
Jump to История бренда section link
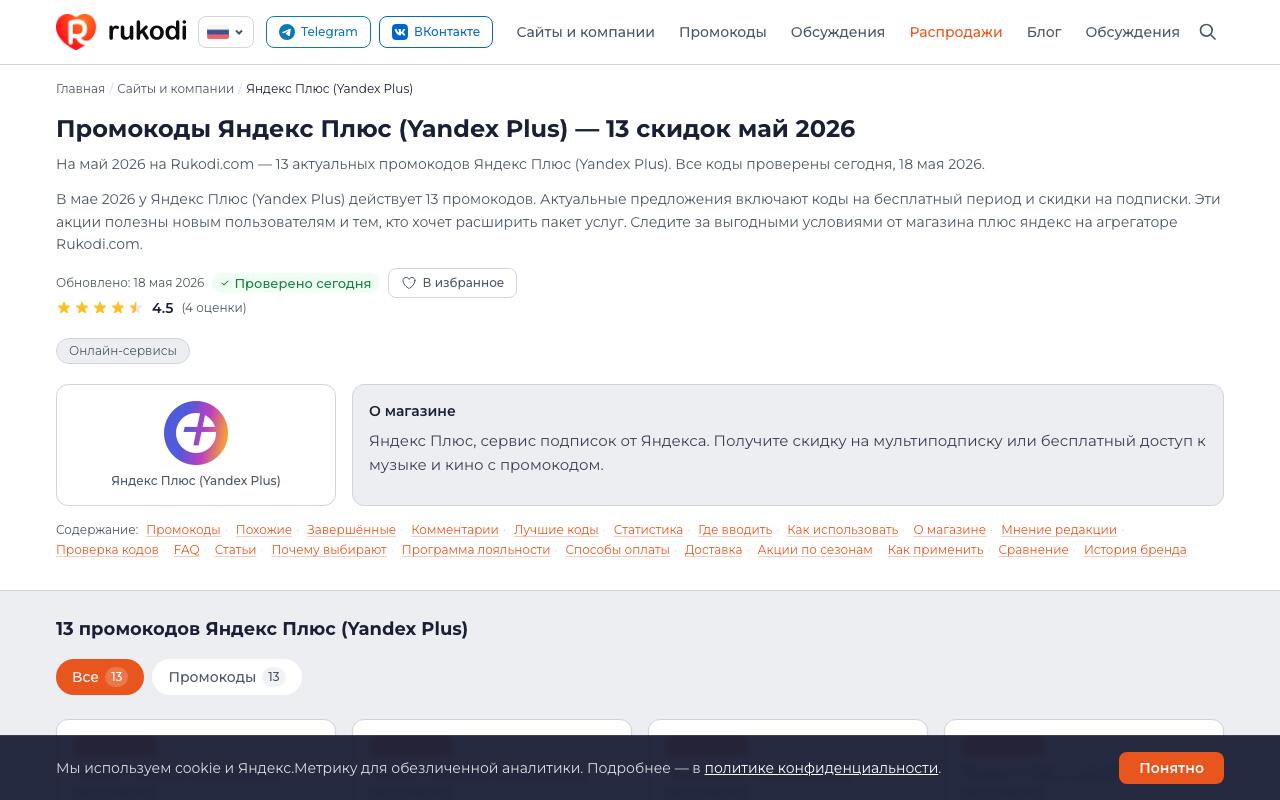[1135, 550]
